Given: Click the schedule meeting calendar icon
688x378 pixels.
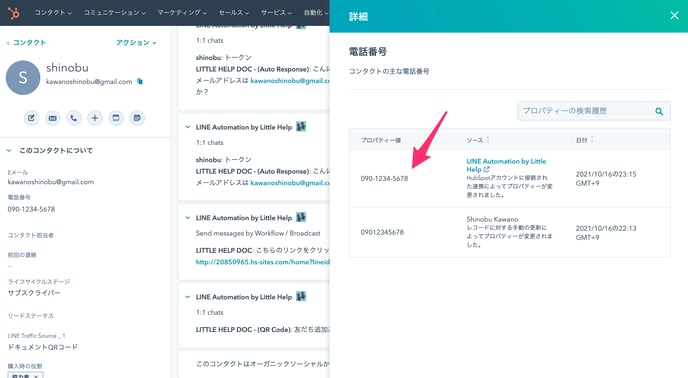Looking at the screenshot, I should [137, 118].
